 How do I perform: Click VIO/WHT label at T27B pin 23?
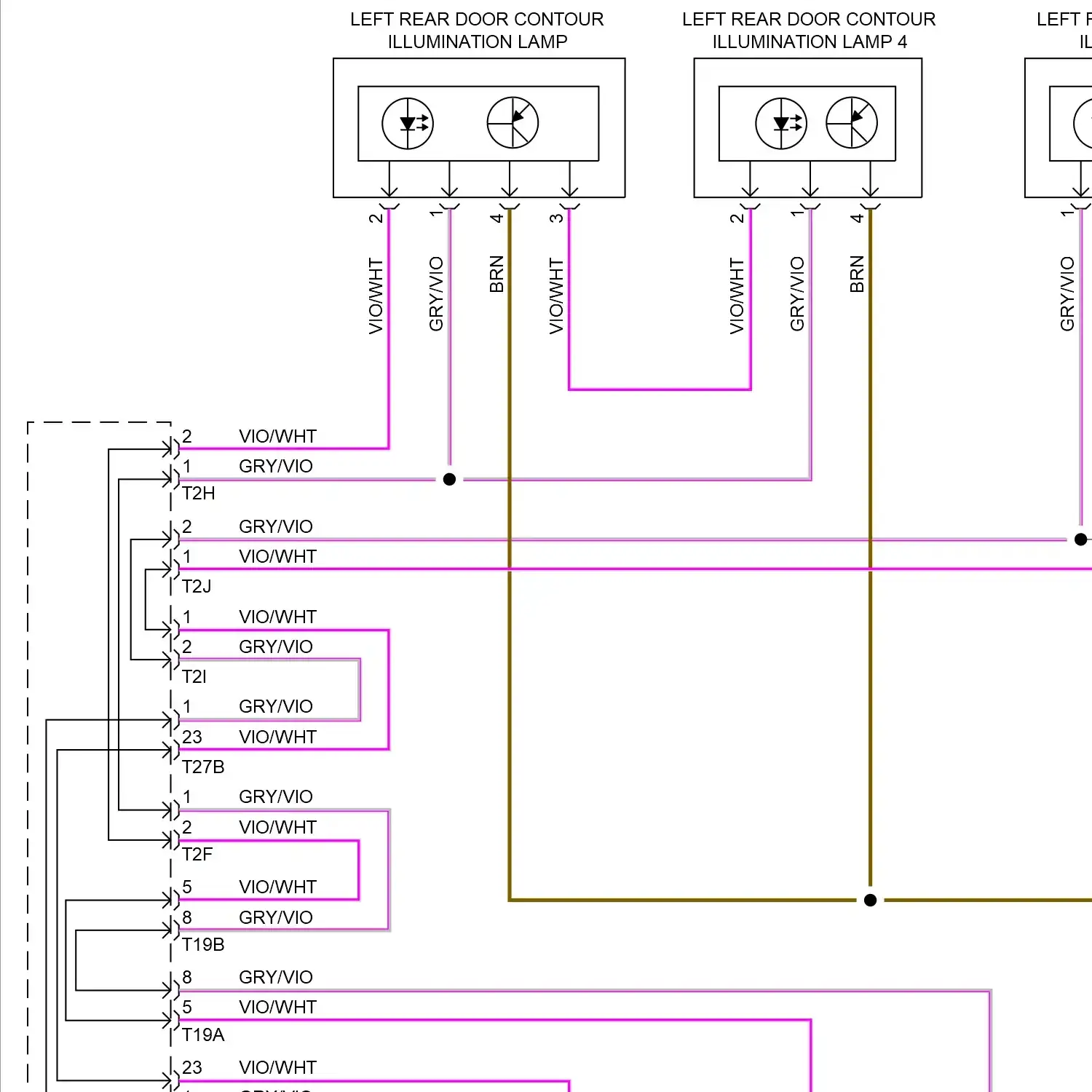pyautogui.click(x=277, y=737)
